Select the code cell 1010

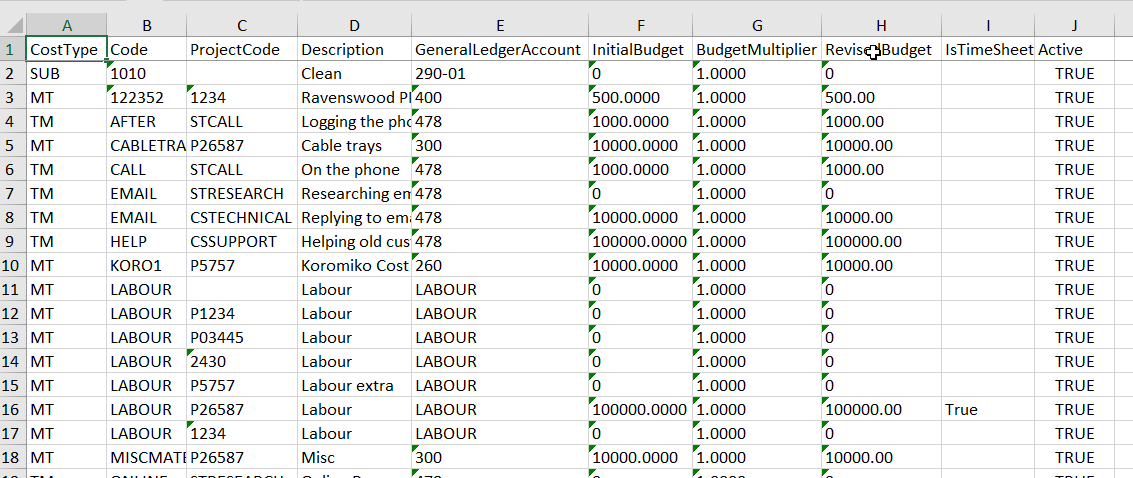point(147,73)
